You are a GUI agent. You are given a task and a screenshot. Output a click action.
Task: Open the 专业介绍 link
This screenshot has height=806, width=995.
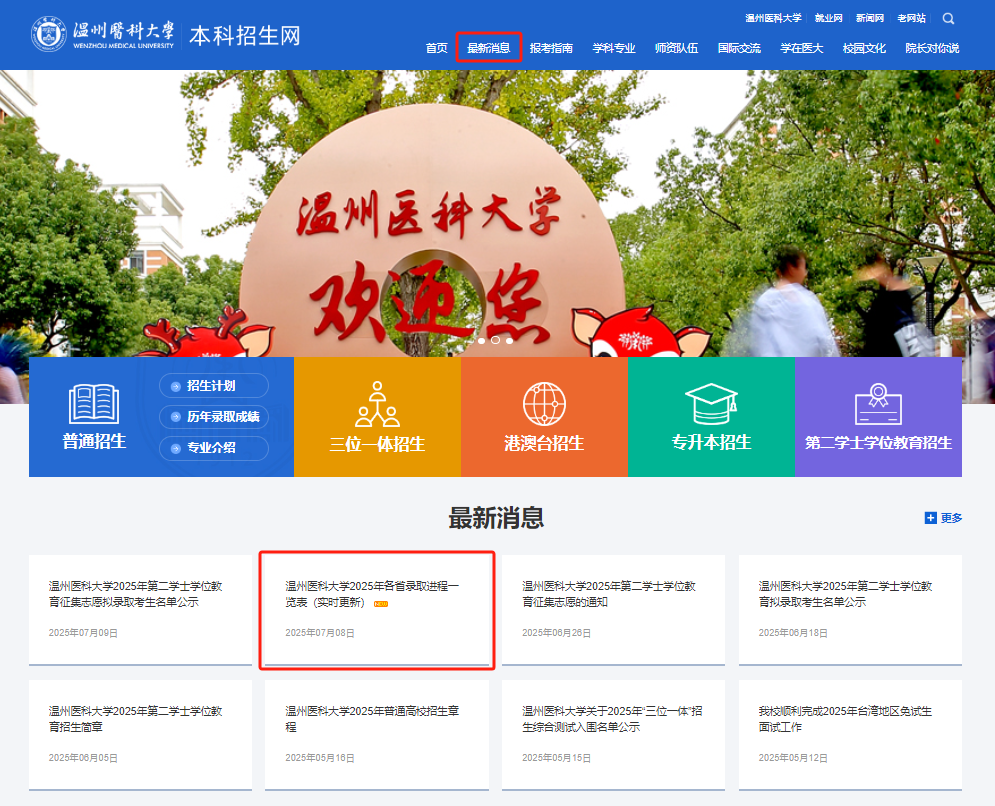pyautogui.click(x=213, y=450)
